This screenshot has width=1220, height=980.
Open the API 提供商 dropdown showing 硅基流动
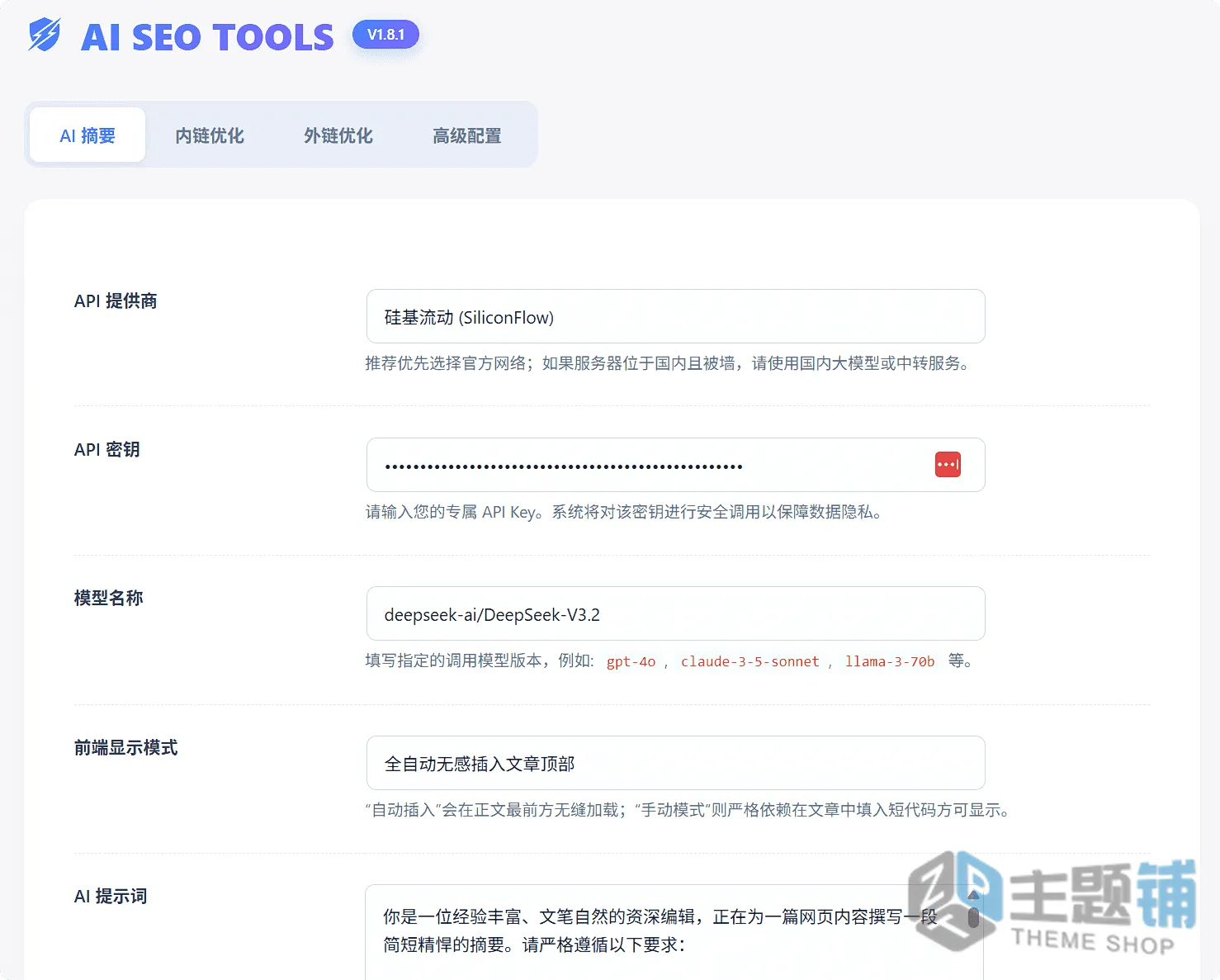pyautogui.click(x=676, y=316)
